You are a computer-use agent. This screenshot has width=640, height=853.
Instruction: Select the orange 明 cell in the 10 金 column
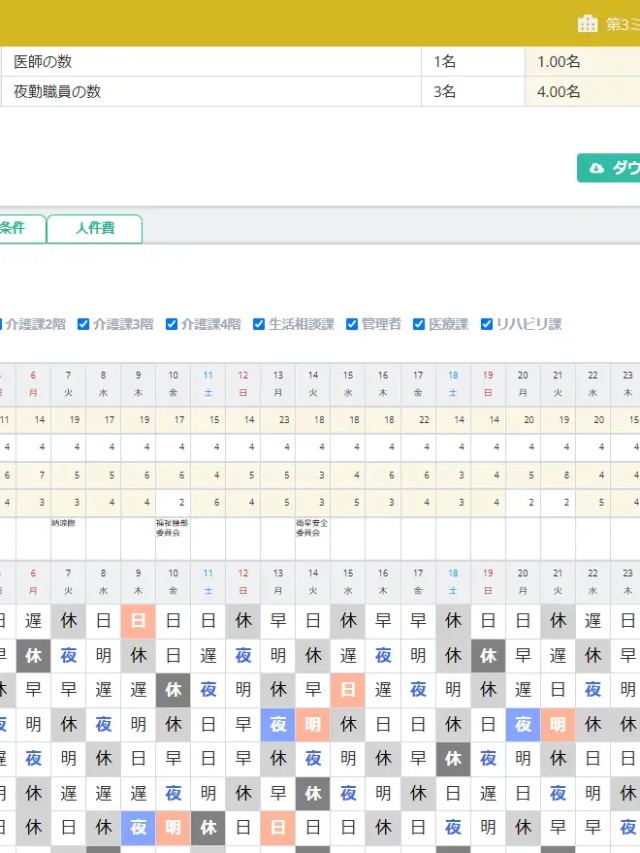coord(173,828)
